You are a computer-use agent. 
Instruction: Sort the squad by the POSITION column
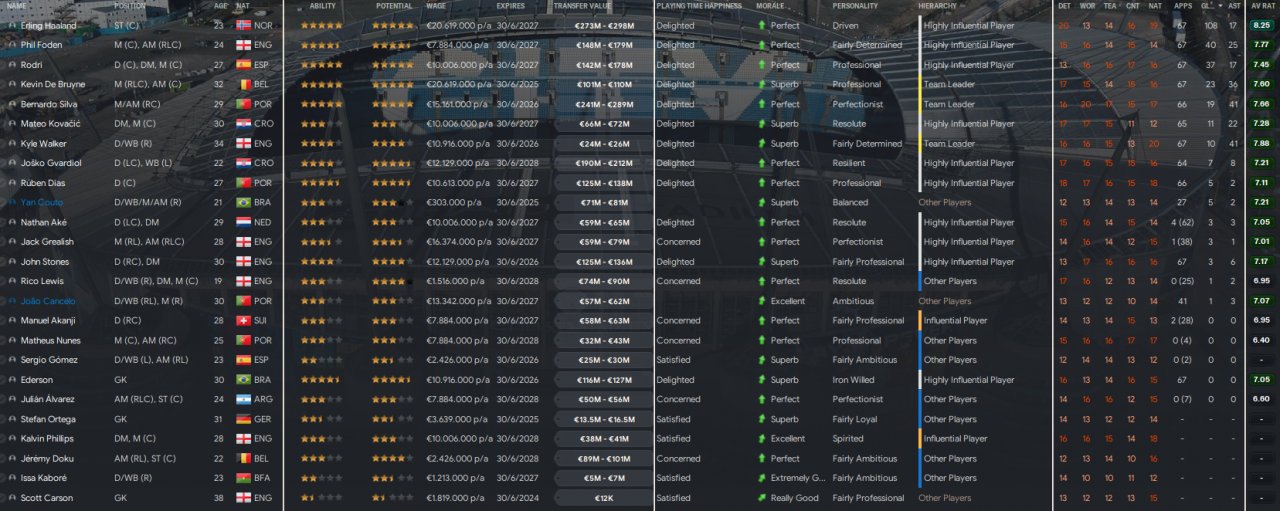[130, 6]
